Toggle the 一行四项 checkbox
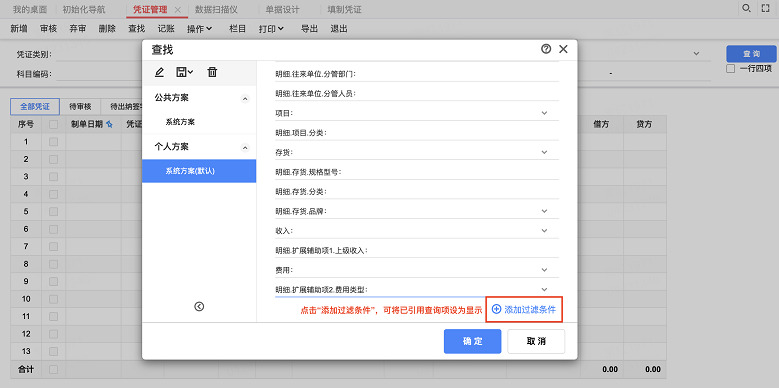This screenshot has width=779, height=388. tap(730, 69)
